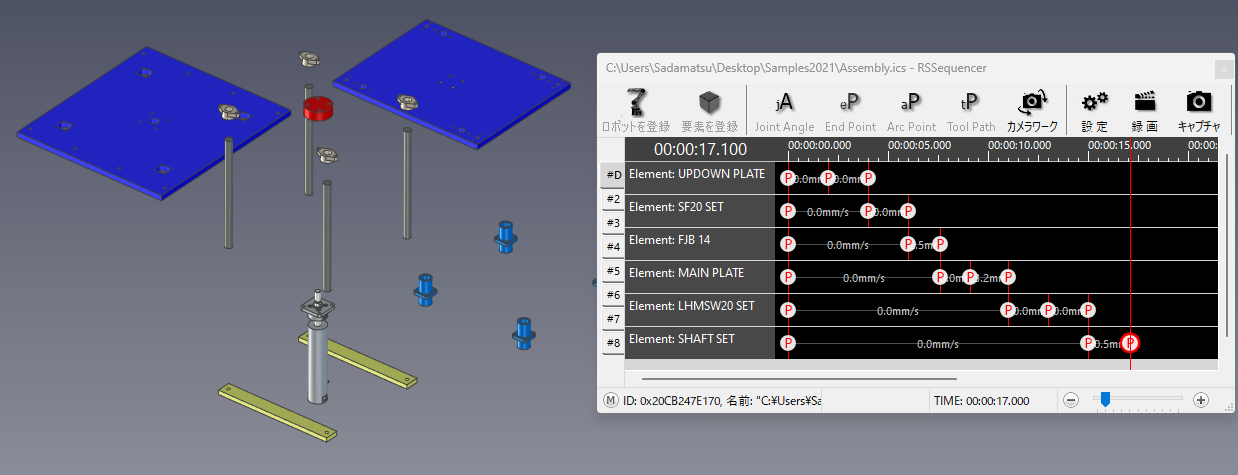Click the #D row tab button

(613, 176)
